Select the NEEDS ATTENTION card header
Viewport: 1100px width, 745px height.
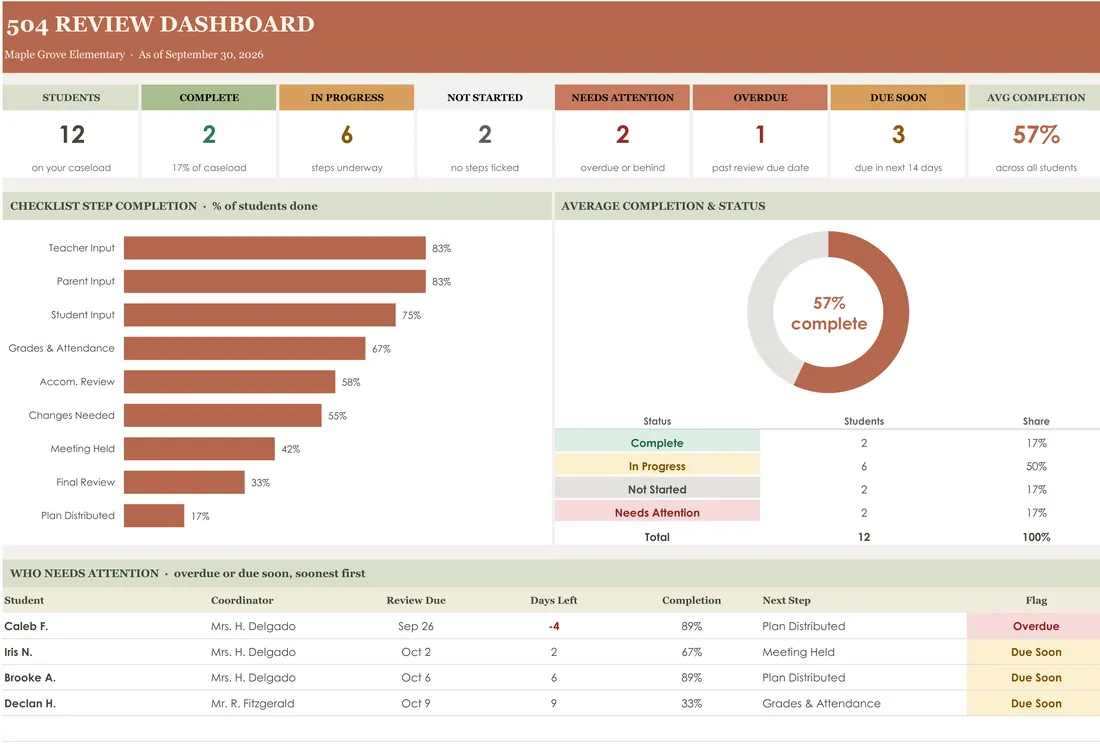(x=622, y=98)
